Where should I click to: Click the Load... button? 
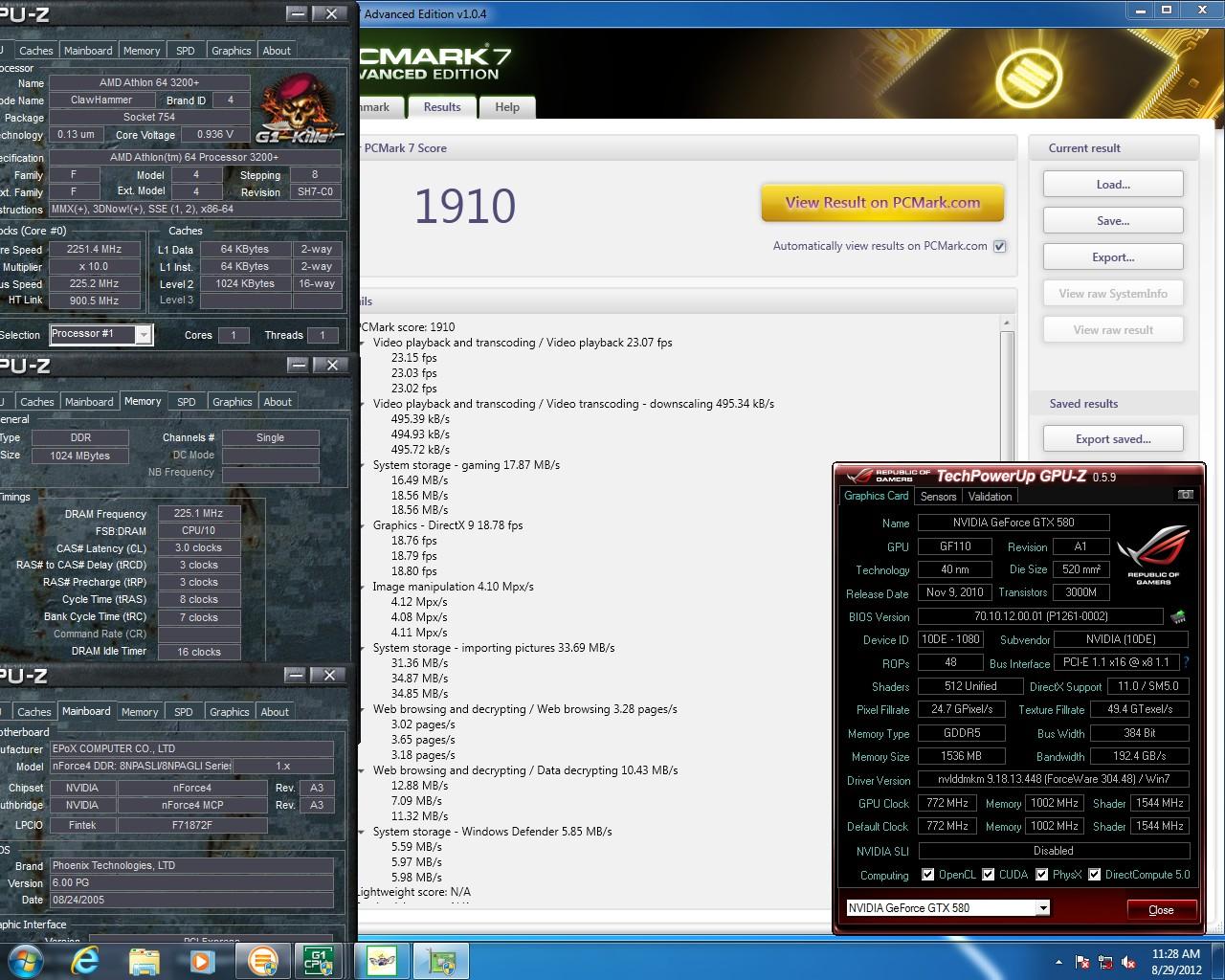(x=1113, y=185)
